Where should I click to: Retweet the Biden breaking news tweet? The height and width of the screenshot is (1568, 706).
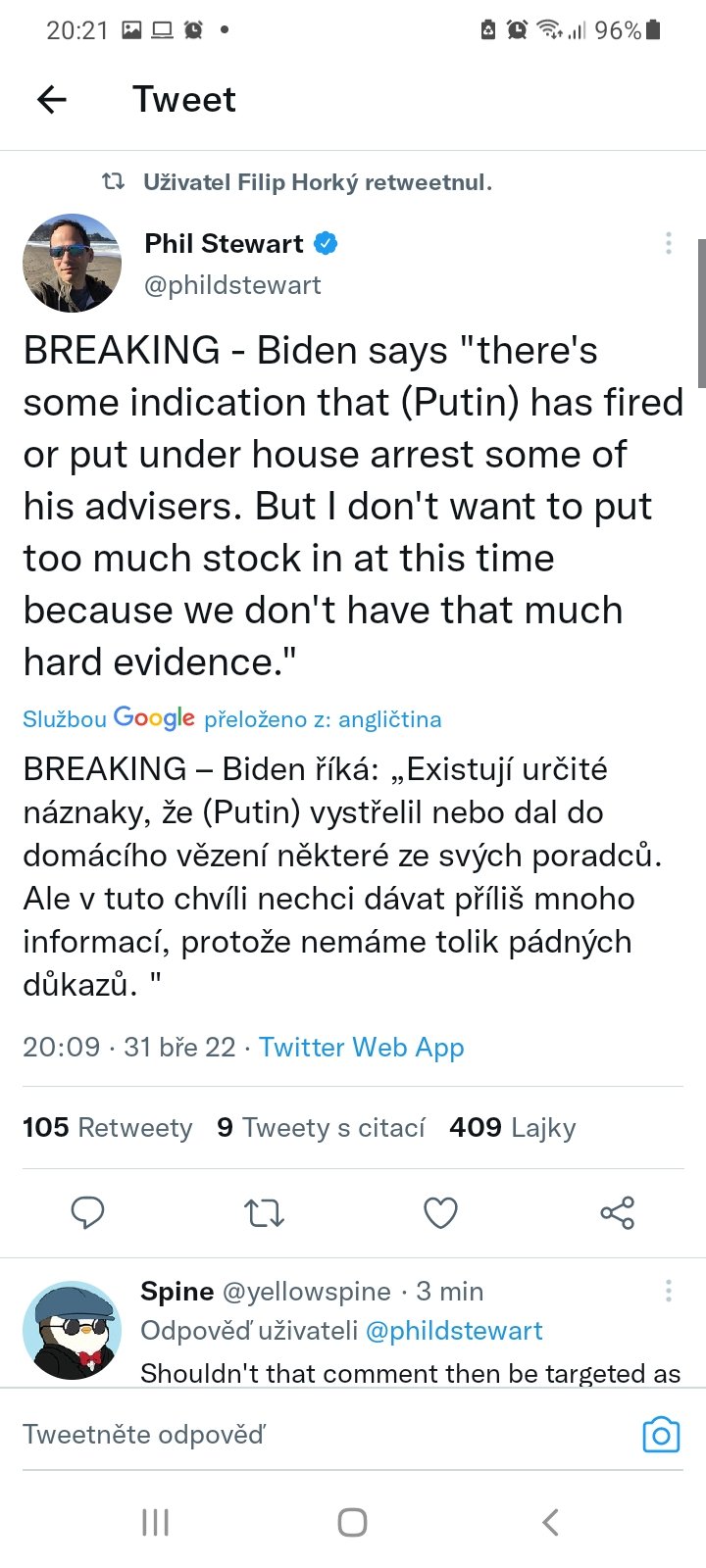click(264, 1213)
